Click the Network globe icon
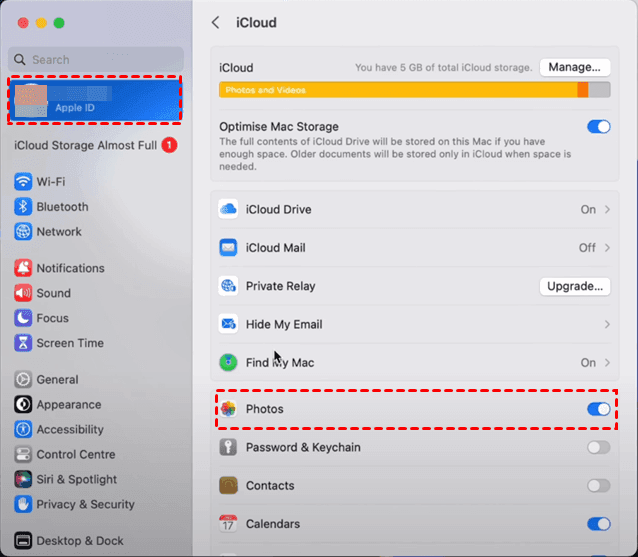638x557 pixels. tap(23, 232)
